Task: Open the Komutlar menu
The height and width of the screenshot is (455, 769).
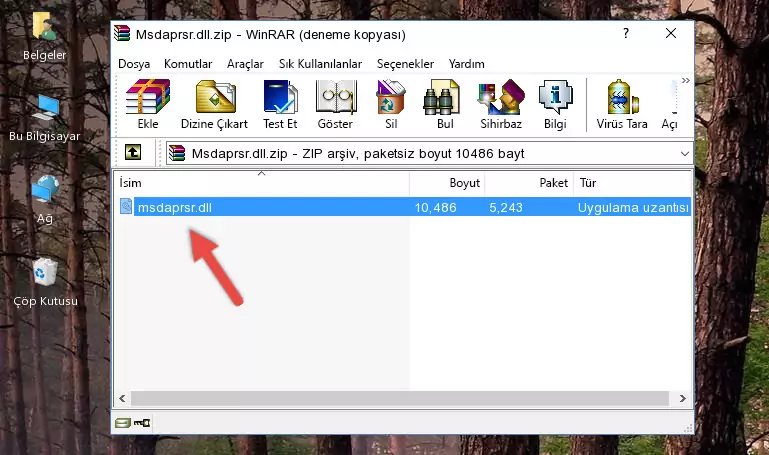Action: tap(188, 64)
